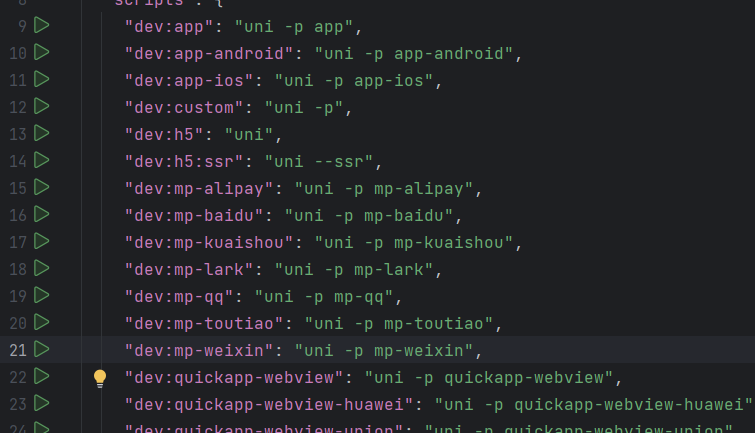Click the "dev:h5:ssr" key
The height and width of the screenshot is (433, 755).
point(184,162)
